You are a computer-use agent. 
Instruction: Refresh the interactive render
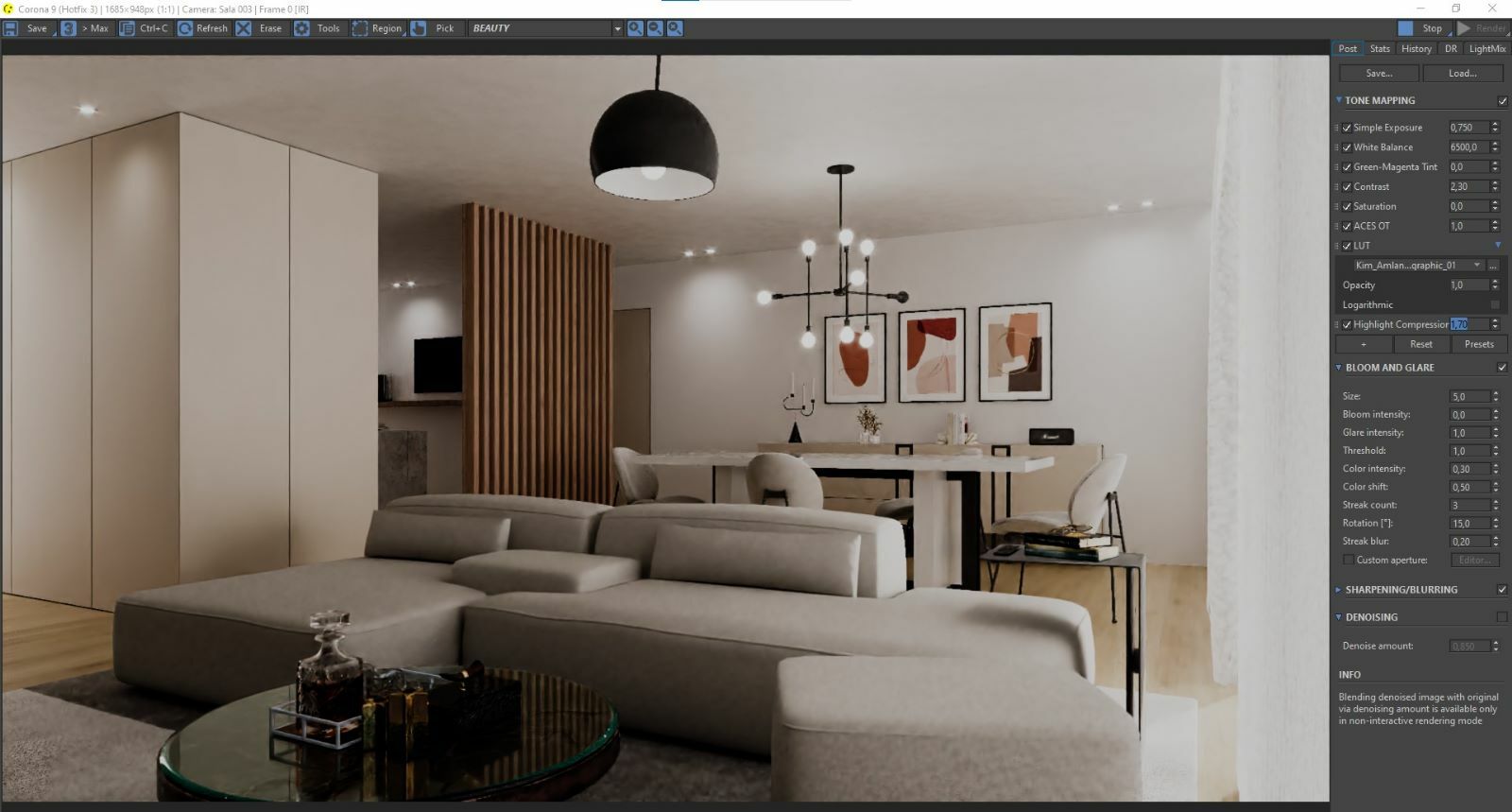[x=185, y=28]
